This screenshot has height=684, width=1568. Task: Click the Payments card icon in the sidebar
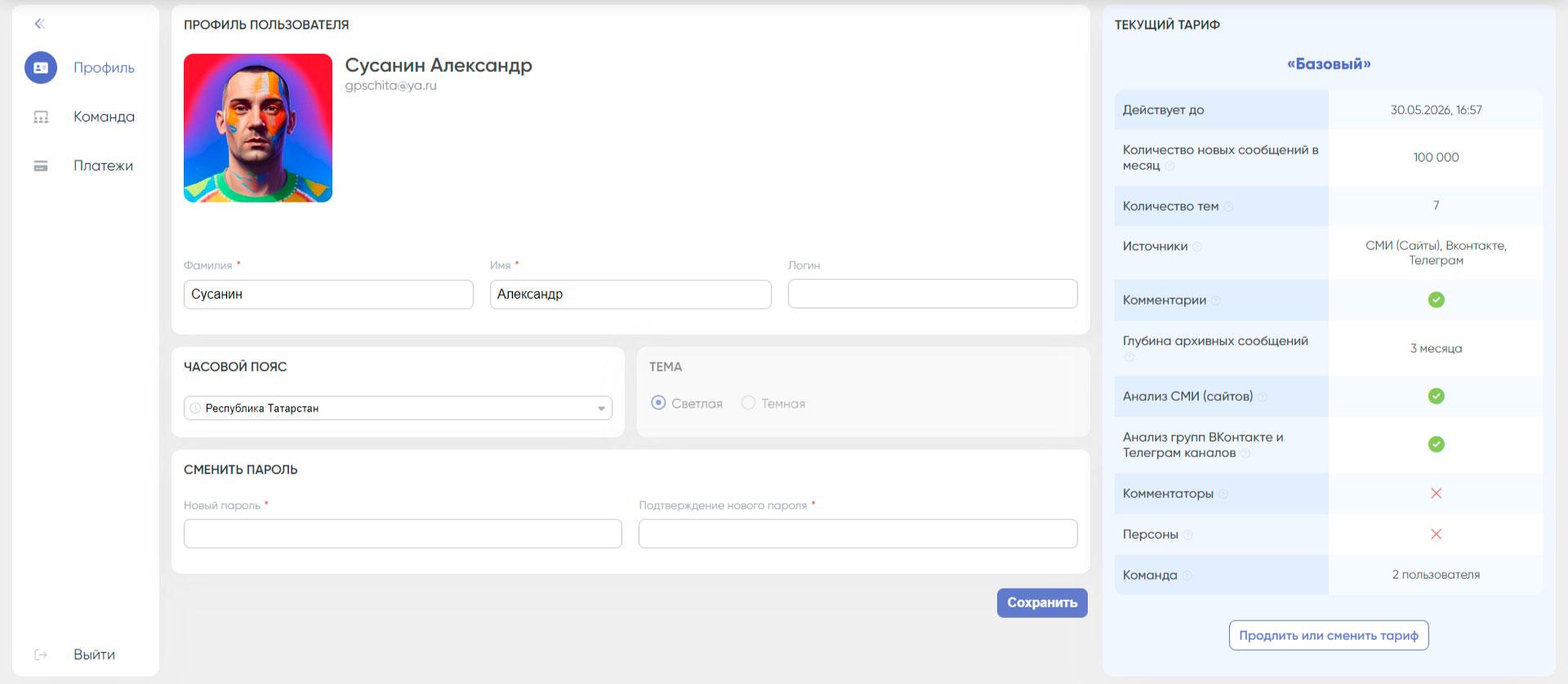(x=41, y=166)
